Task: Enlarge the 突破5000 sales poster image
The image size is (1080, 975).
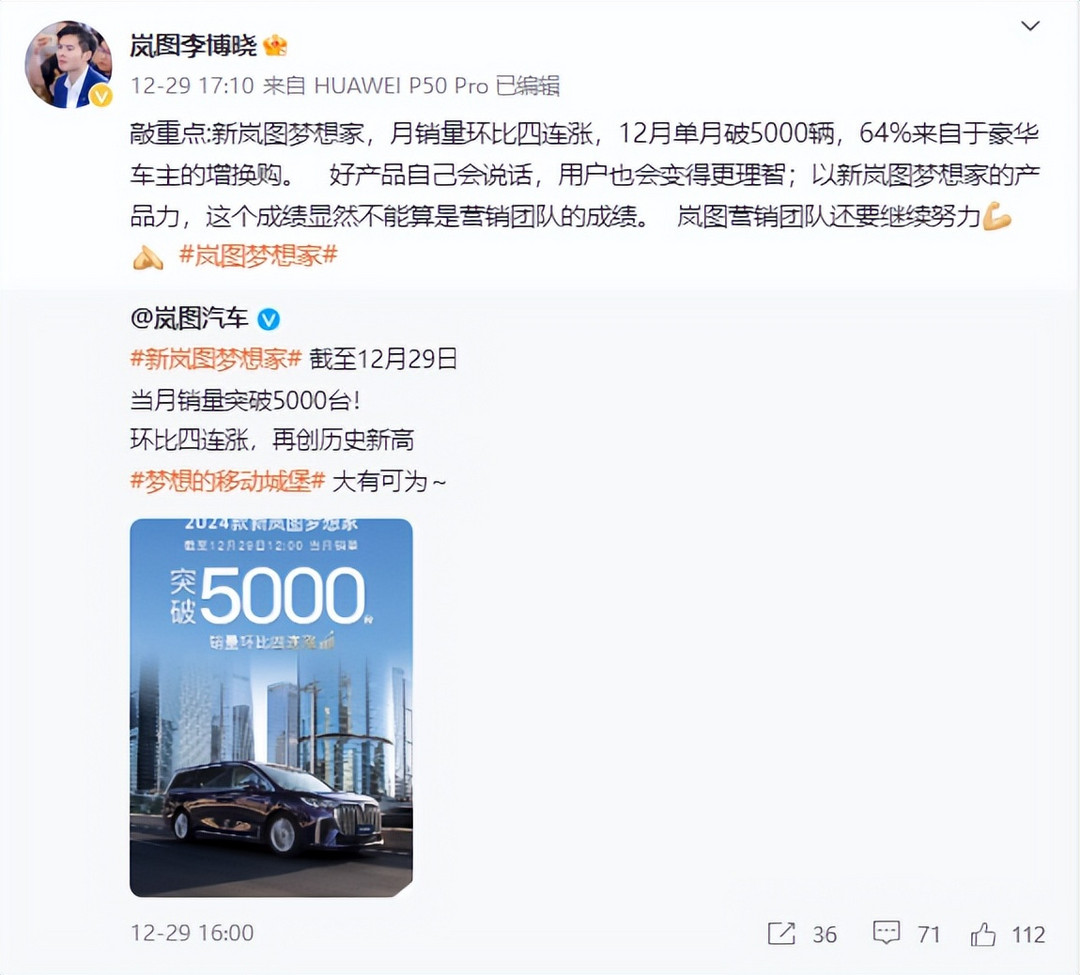Action: pyautogui.click(x=271, y=708)
